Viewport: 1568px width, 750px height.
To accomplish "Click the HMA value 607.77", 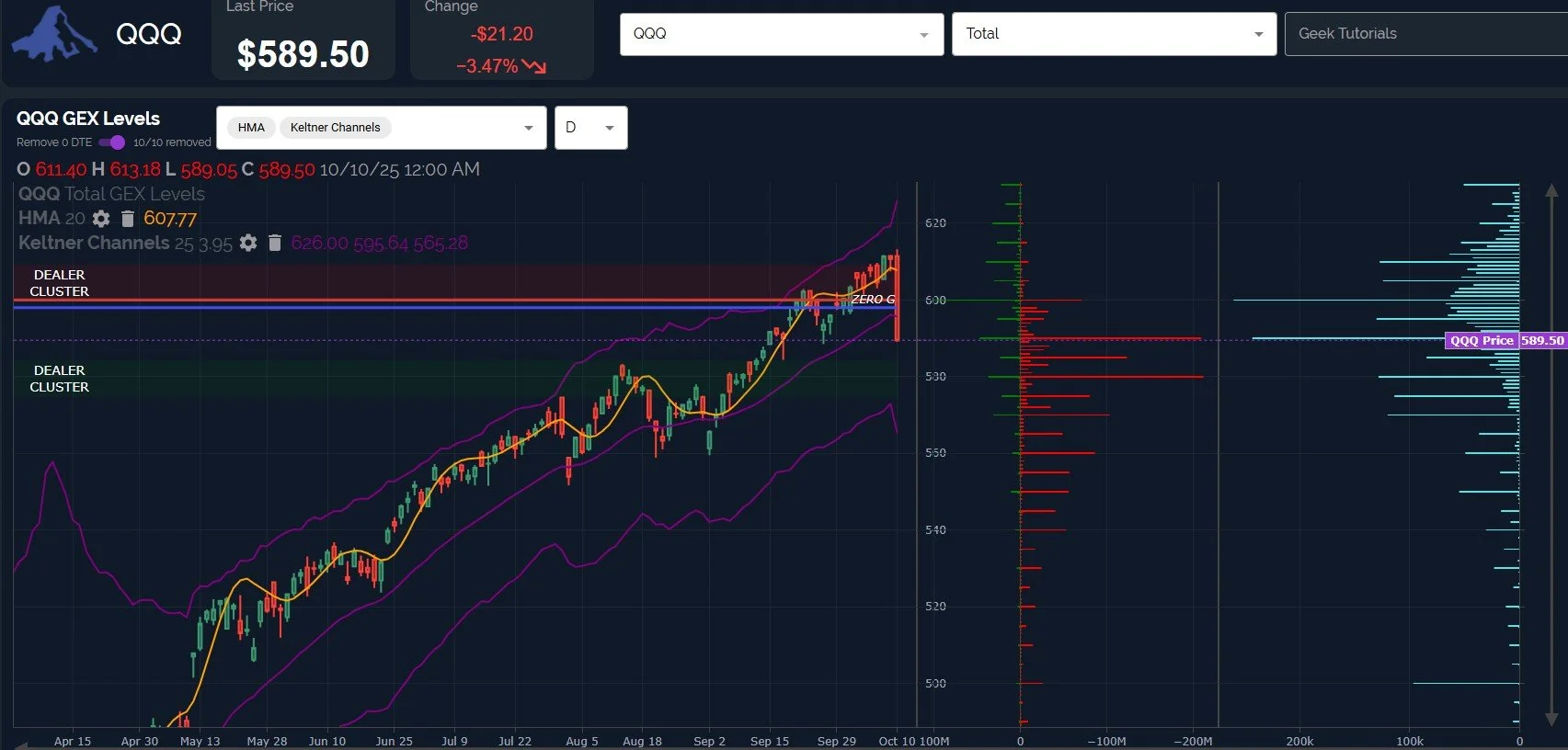I will pos(170,219).
